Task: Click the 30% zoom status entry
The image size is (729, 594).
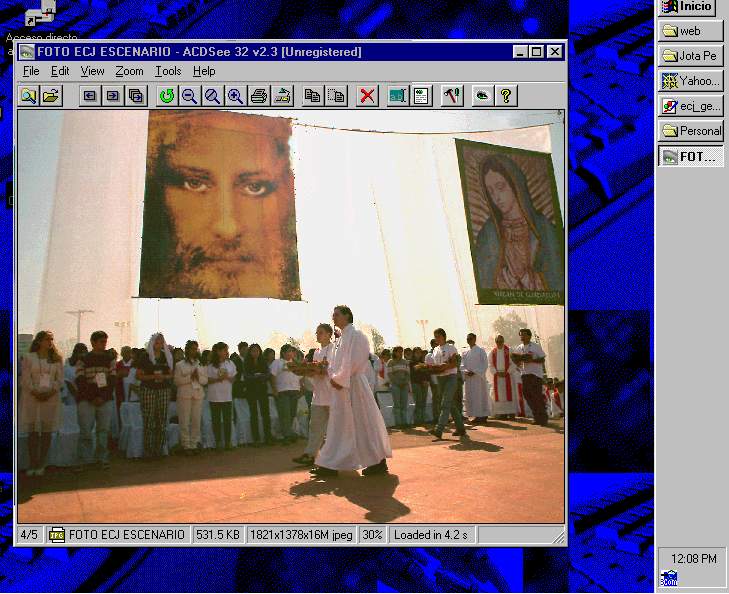Action: (372, 535)
